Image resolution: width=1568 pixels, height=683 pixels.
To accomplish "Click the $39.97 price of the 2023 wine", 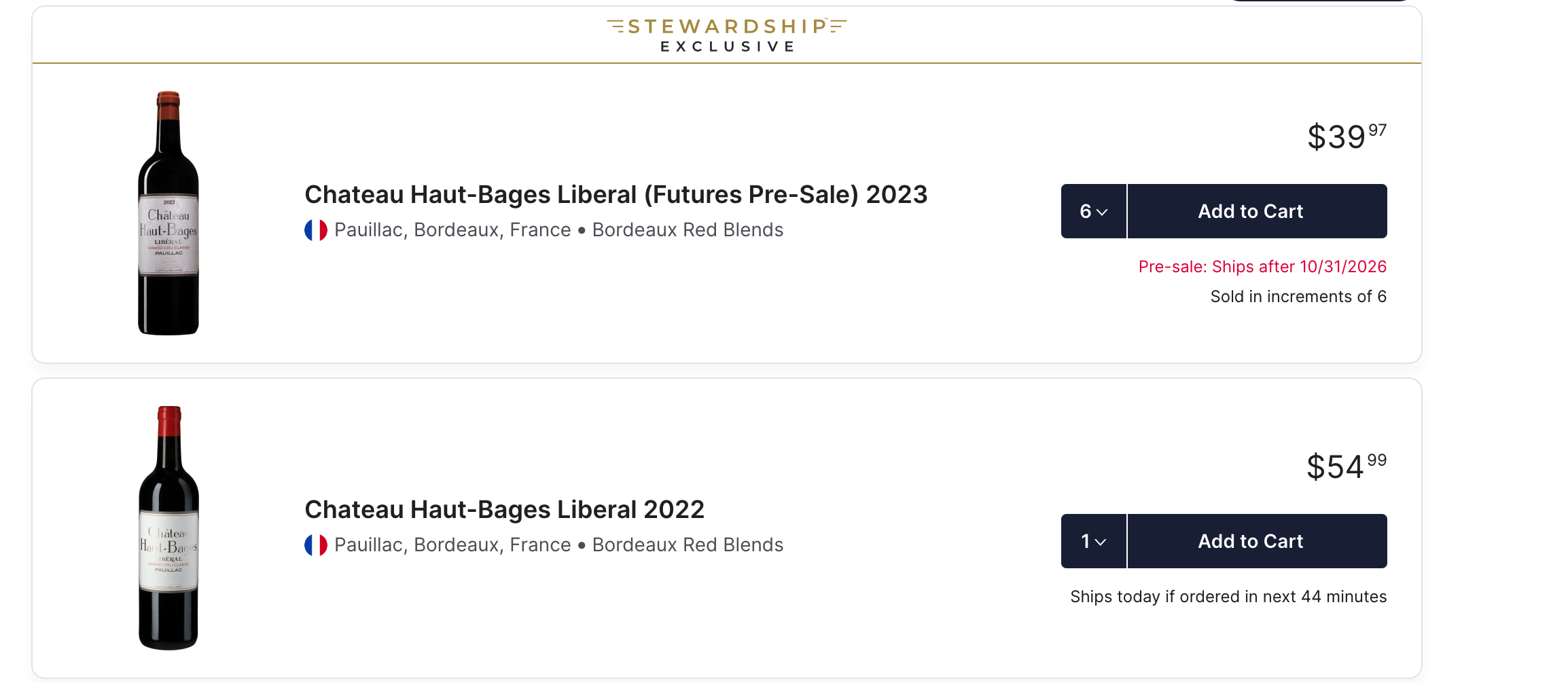I will click(1347, 136).
